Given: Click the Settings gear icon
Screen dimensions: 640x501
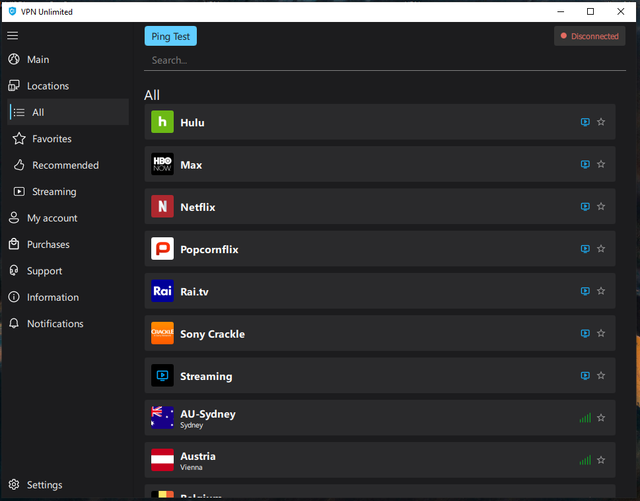Looking at the screenshot, I should [x=14, y=484].
